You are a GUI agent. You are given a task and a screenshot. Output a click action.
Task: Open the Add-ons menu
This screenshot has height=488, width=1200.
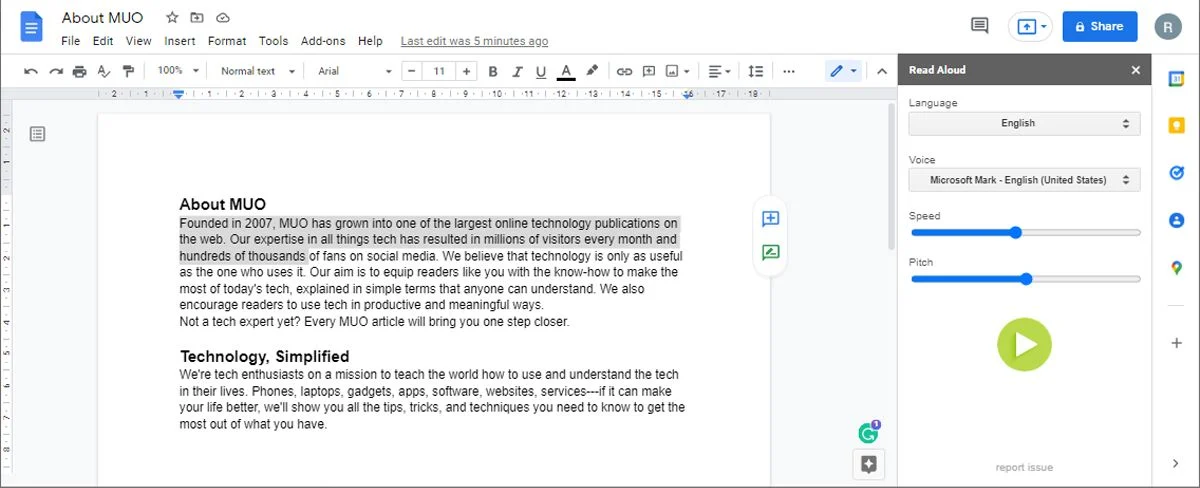pos(323,41)
